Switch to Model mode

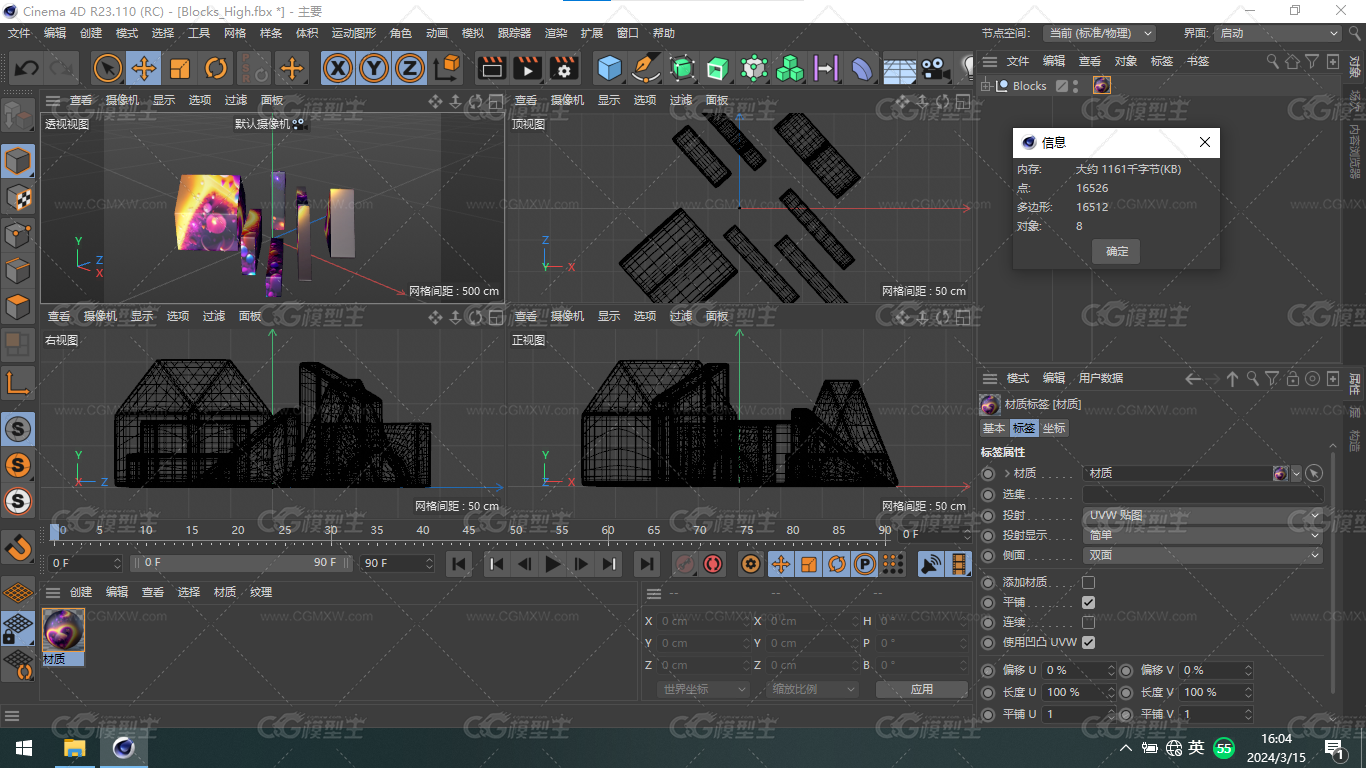pos(18,161)
